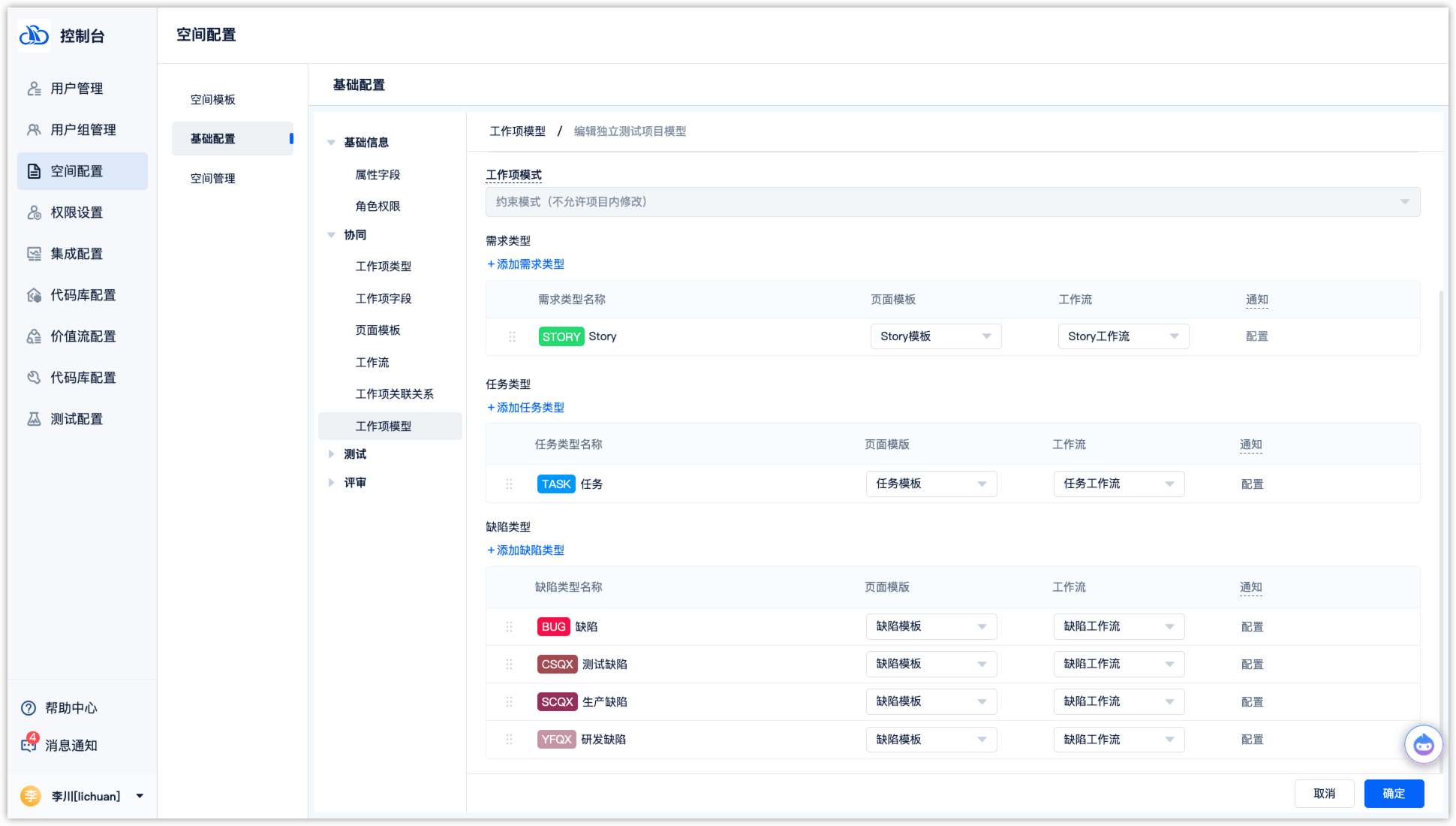Open the 任务工作流 workflow dropdown

(1118, 484)
